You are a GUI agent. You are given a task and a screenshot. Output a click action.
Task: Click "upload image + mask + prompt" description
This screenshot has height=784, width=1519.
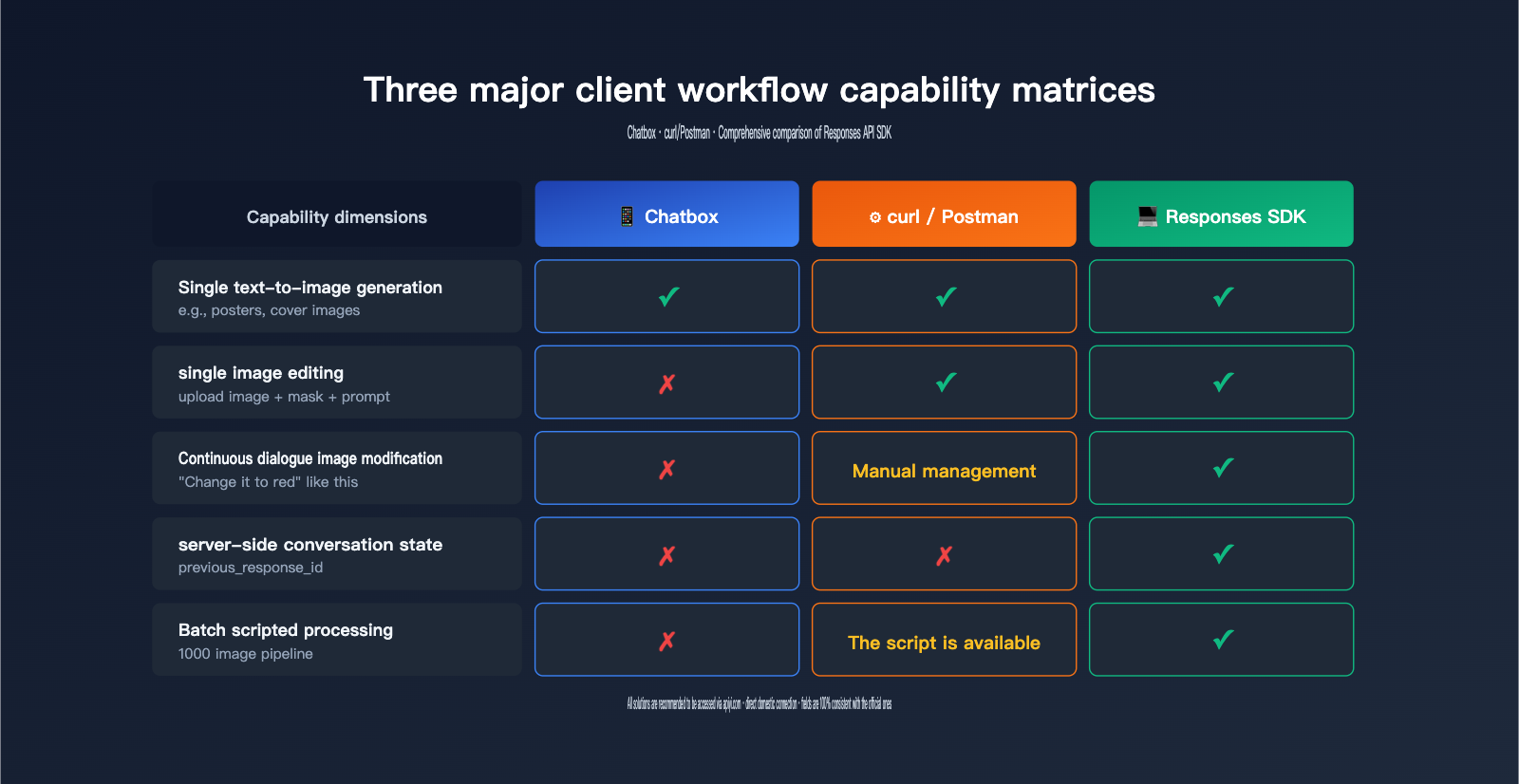(x=284, y=397)
